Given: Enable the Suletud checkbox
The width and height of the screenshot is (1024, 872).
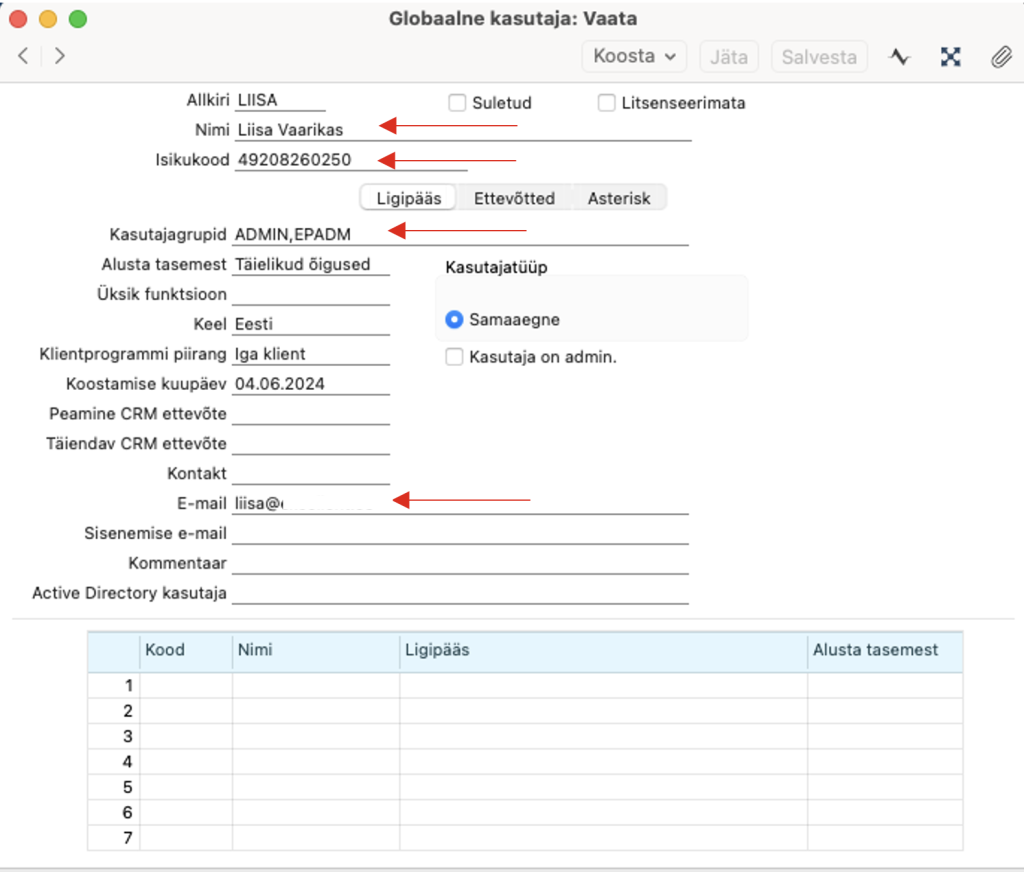Looking at the screenshot, I should coord(458,103).
